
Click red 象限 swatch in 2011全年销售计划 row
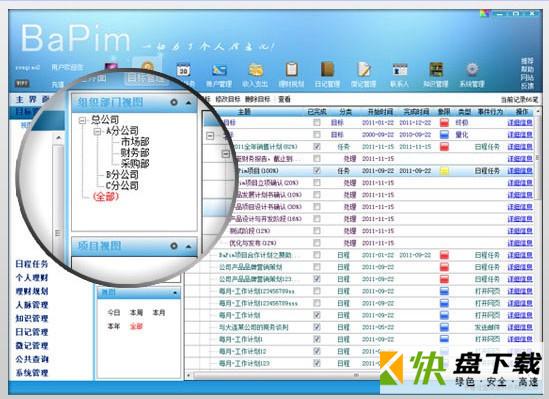click(x=444, y=147)
